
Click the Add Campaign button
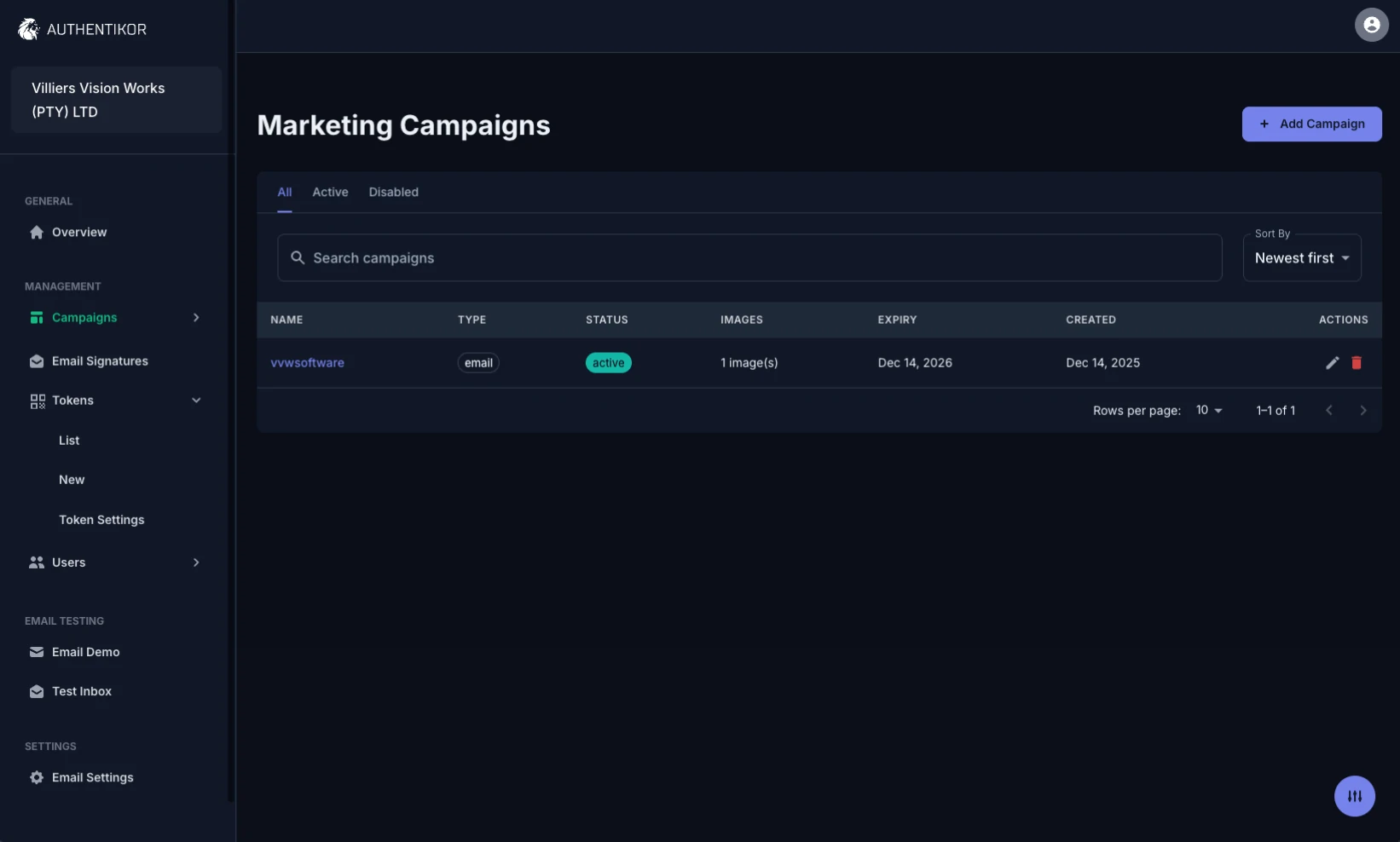pyautogui.click(x=1311, y=124)
